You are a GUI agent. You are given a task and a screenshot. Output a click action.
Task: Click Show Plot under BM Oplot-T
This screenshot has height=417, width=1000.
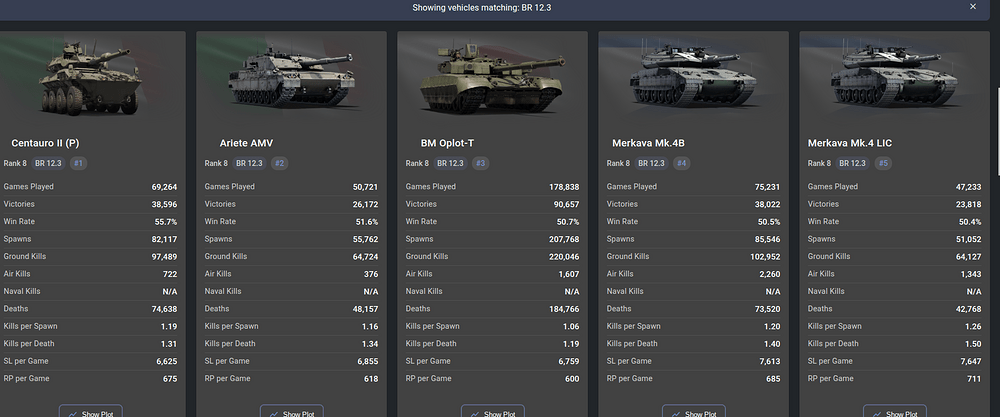point(492,411)
